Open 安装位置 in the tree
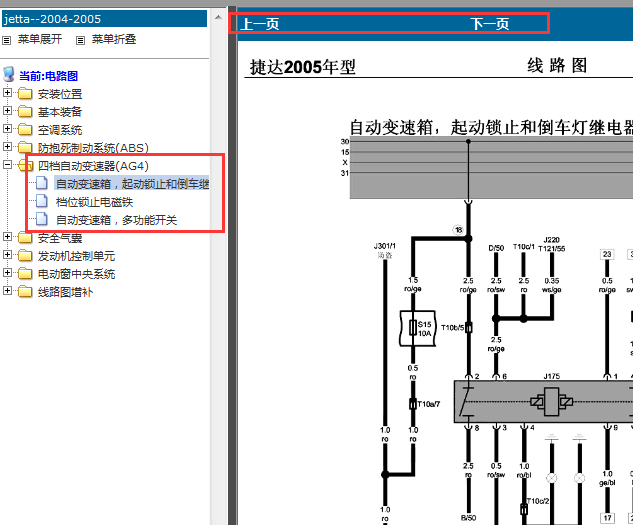Screen dimensions: 633x525 [x=60, y=94]
